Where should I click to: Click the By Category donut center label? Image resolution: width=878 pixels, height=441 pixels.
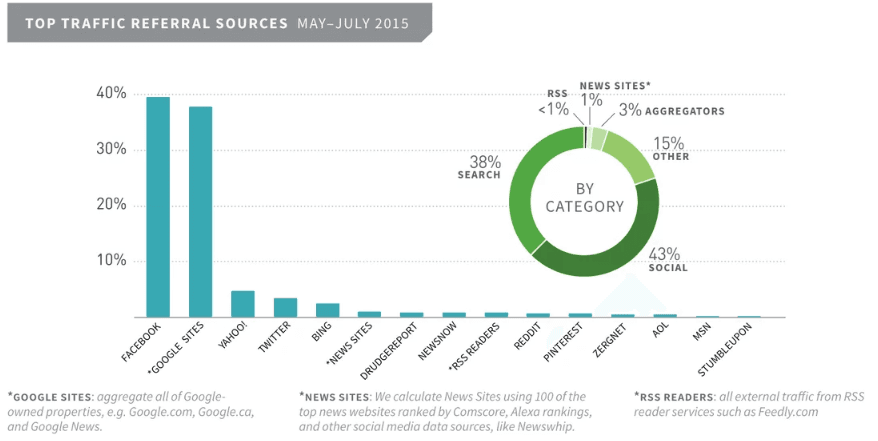click(x=585, y=198)
